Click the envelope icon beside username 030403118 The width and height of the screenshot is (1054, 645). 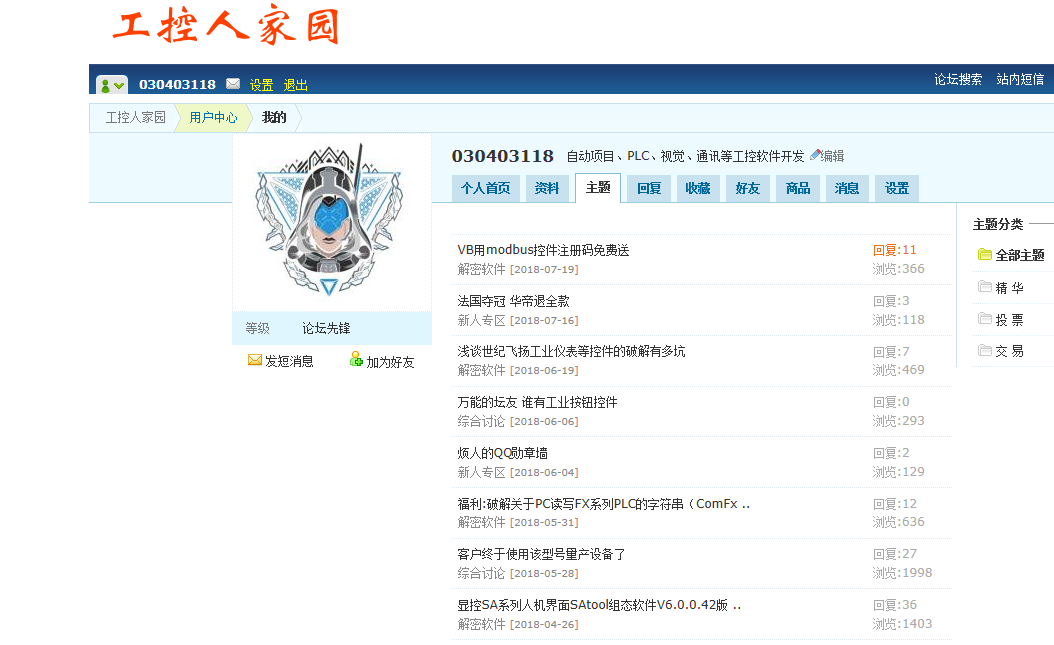coord(233,84)
